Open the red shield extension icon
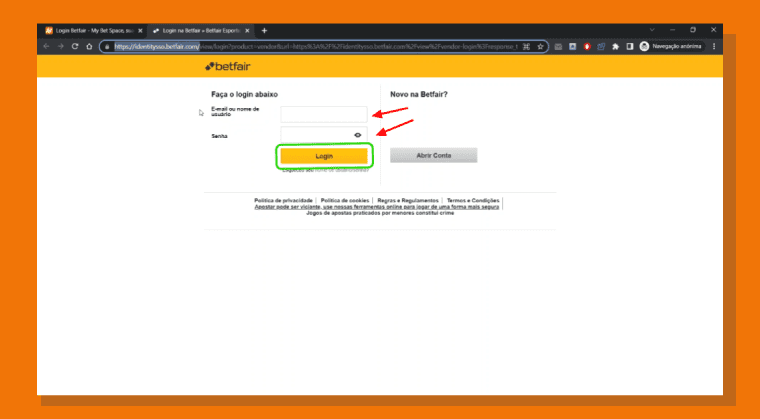This screenshot has width=760, height=419. pyautogui.click(x=587, y=47)
